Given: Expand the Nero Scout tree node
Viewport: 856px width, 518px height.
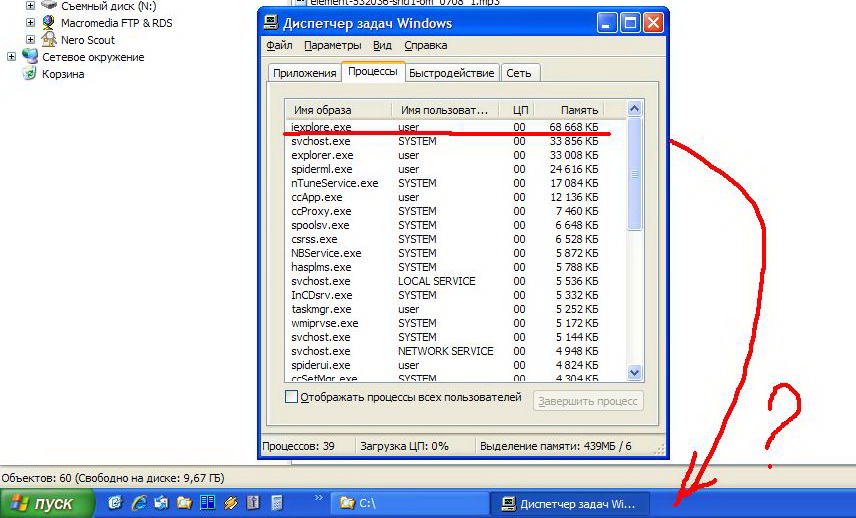Looking at the screenshot, I should click(x=30, y=40).
